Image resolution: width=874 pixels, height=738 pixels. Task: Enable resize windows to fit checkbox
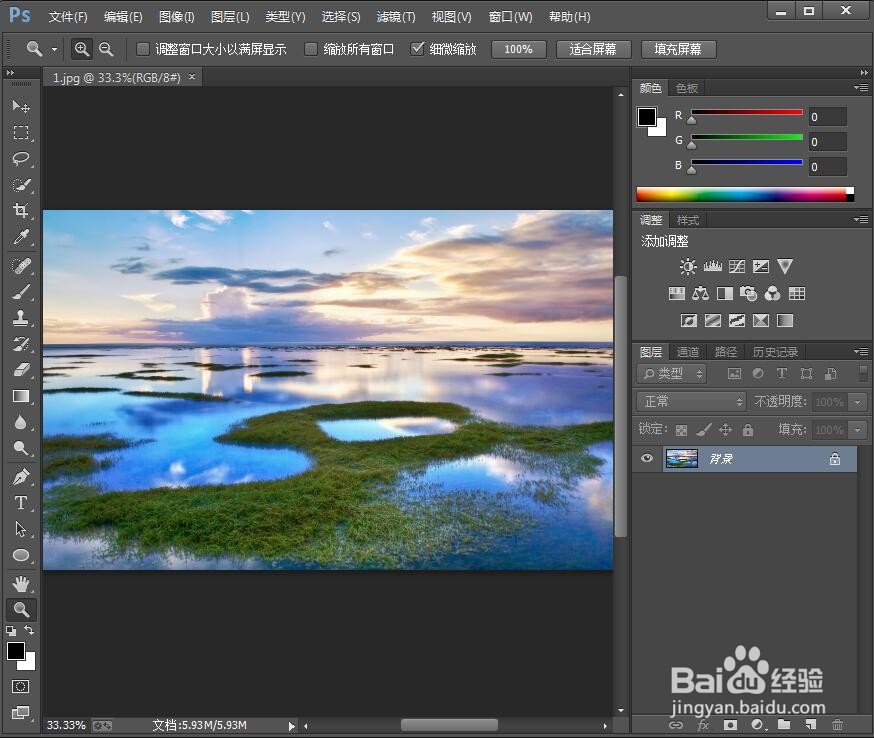(143, 49)
